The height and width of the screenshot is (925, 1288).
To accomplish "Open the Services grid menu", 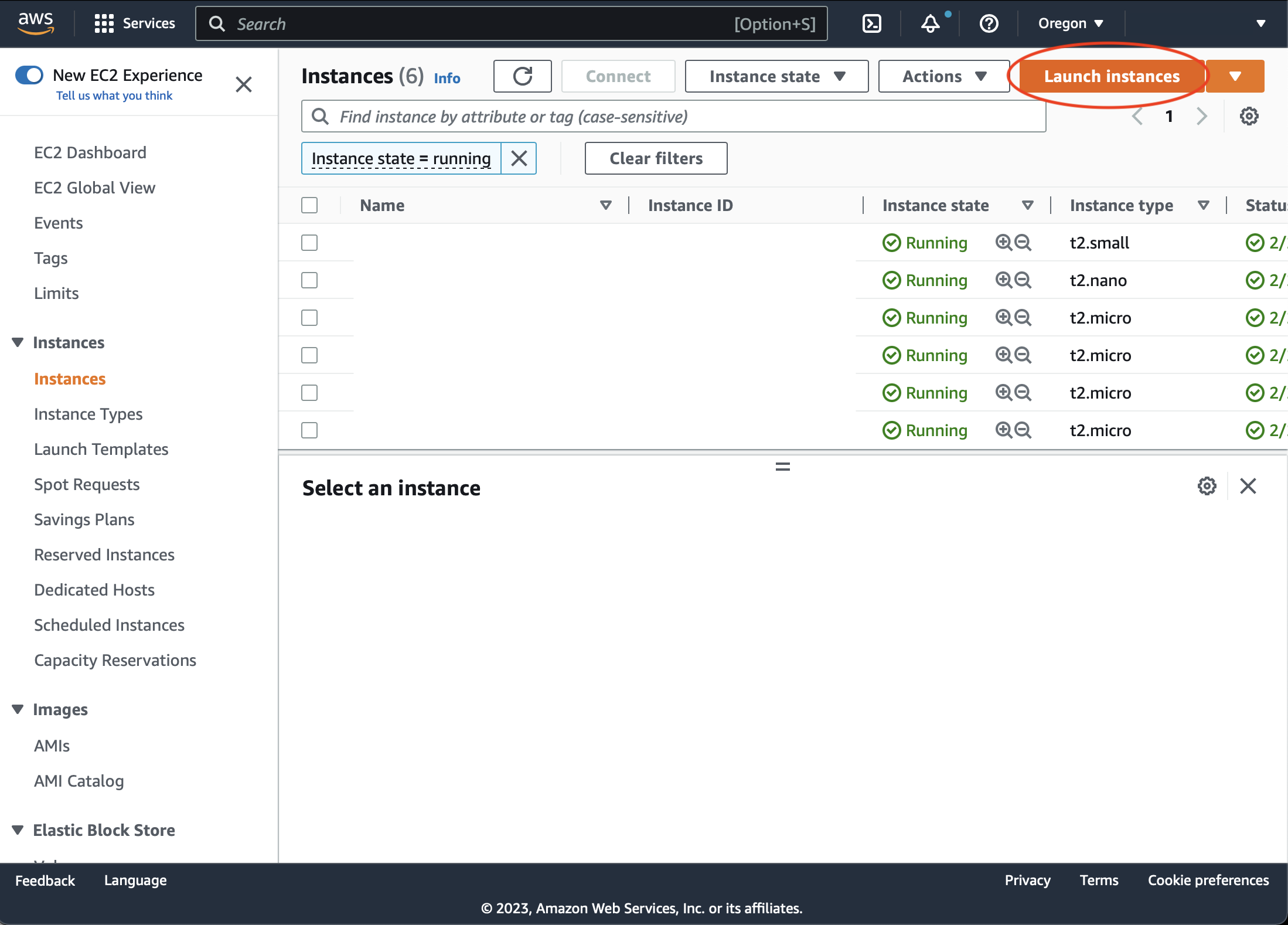I will point(135,23).
